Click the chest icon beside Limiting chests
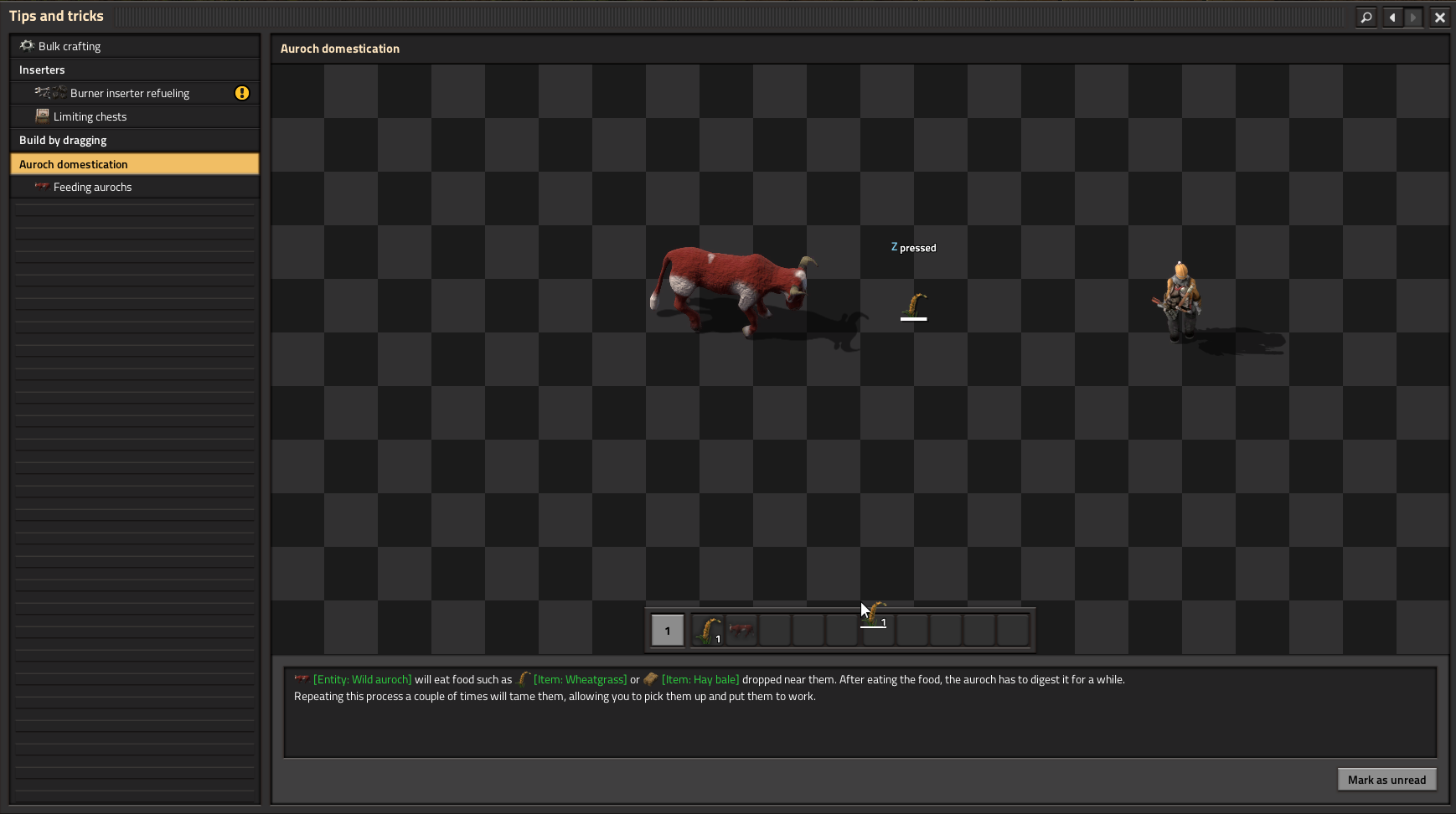The image size is (1456, 814). click(42, 116)
